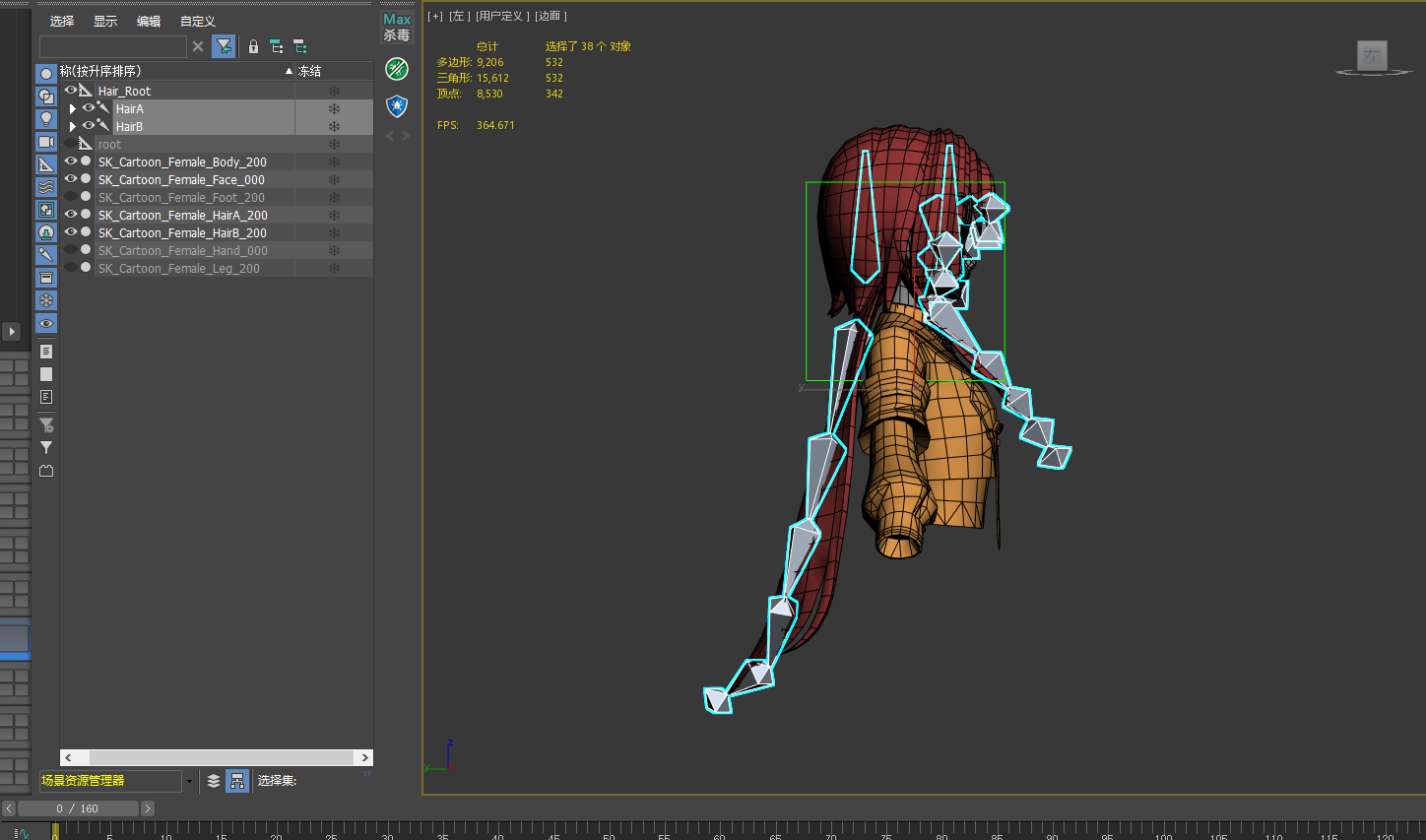
Task: Hide the HairA bone chain
Action: click(x=89, y=108)
